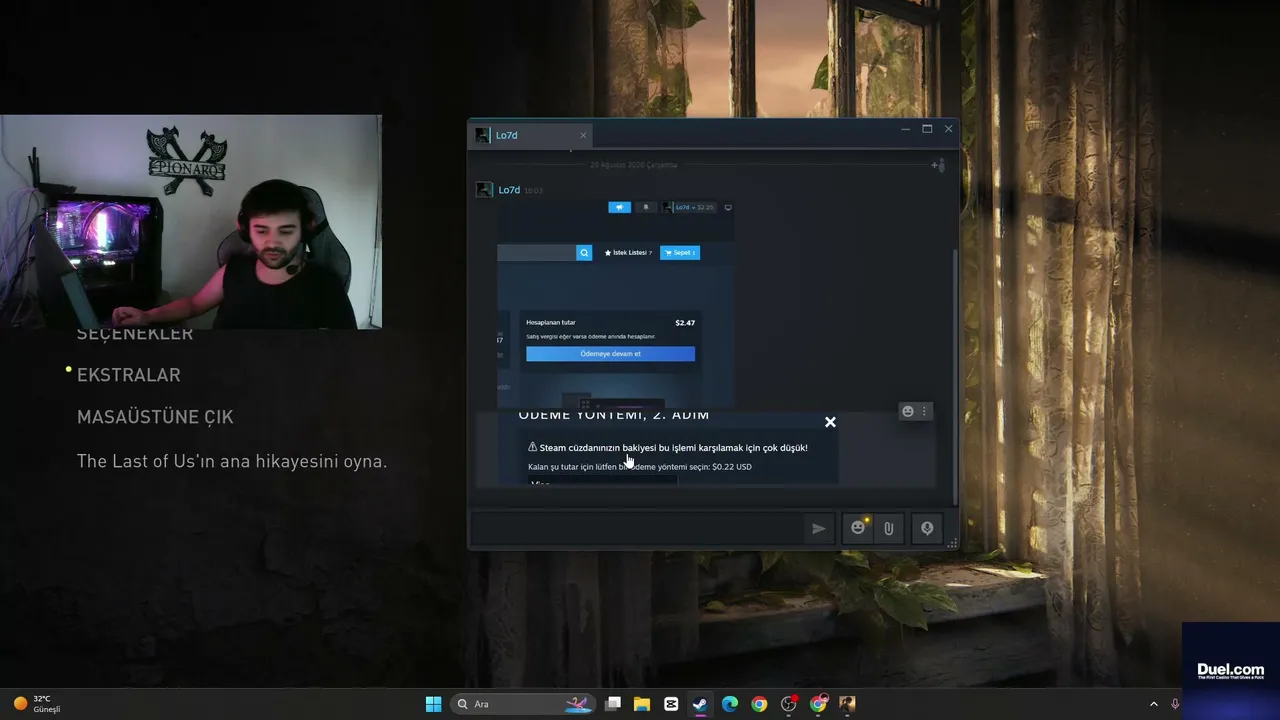
Task: Click the chat message input field
Action: click(x=638, y=528)
